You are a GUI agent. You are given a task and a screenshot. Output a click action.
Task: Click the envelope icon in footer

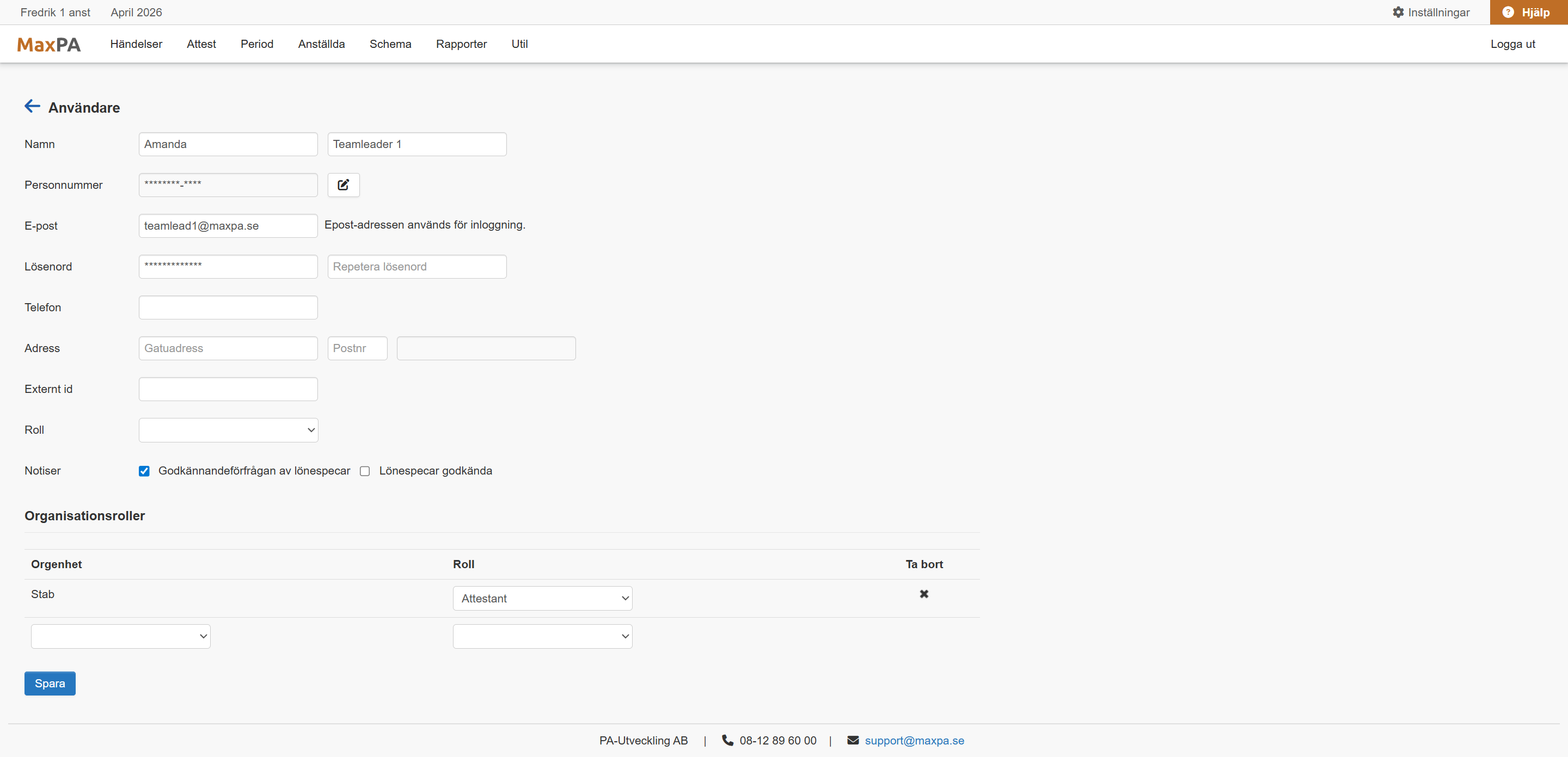click(x=853, y=740)
